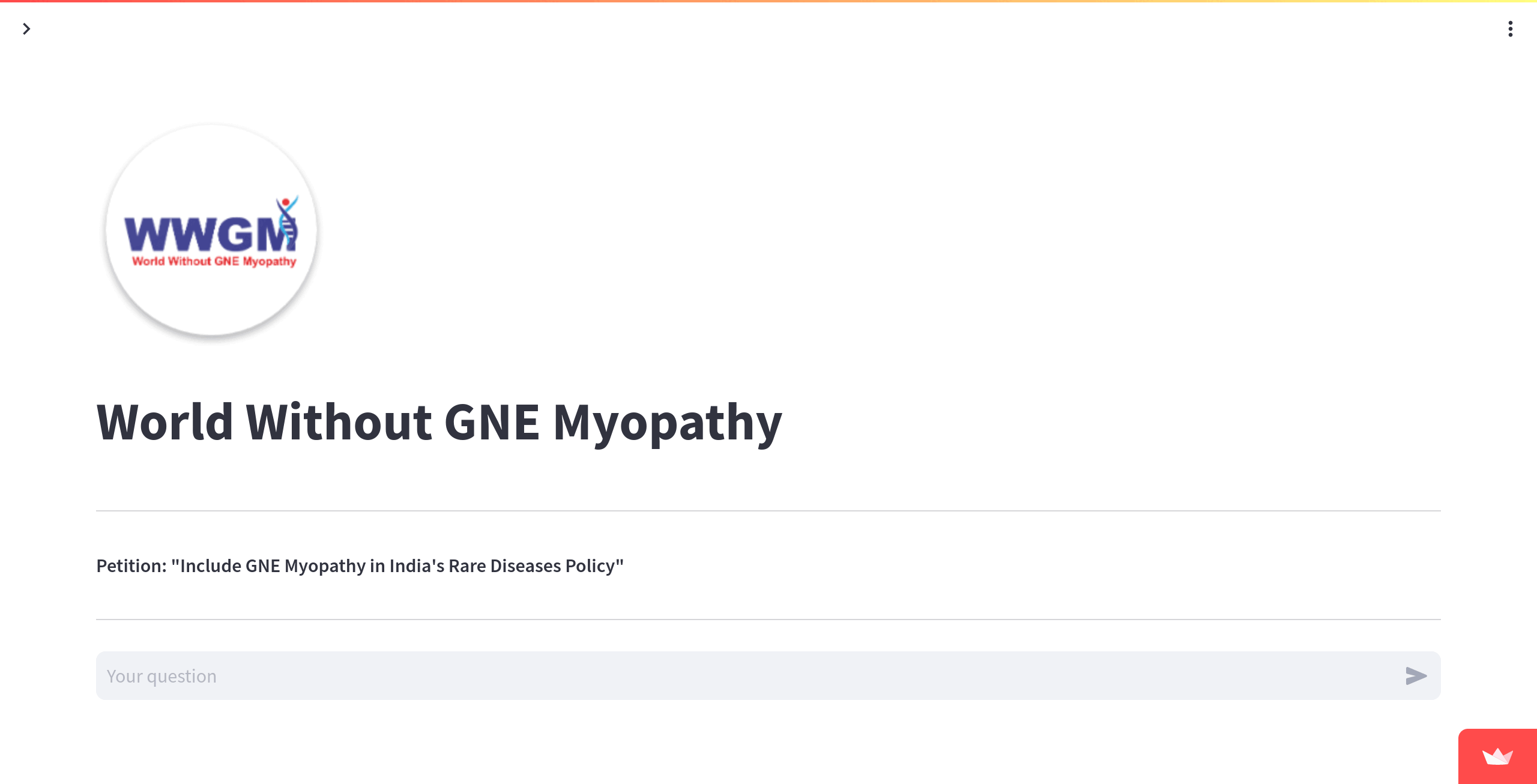Click the "GNE" word in the large heading

pos(492,422)
